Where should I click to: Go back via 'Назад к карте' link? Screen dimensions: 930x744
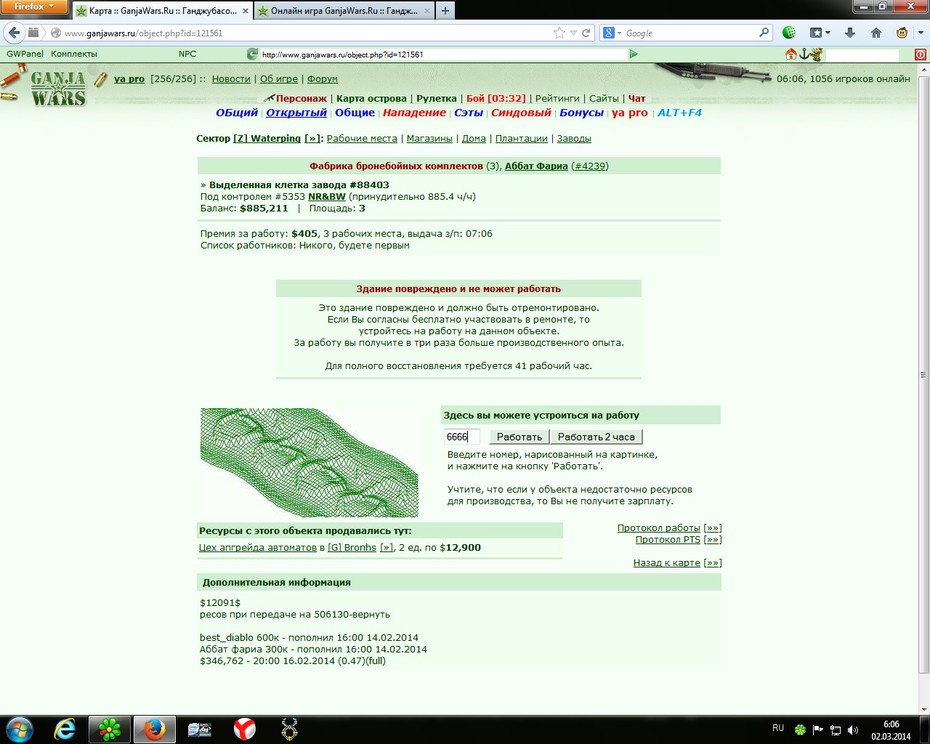click(667, 563)
